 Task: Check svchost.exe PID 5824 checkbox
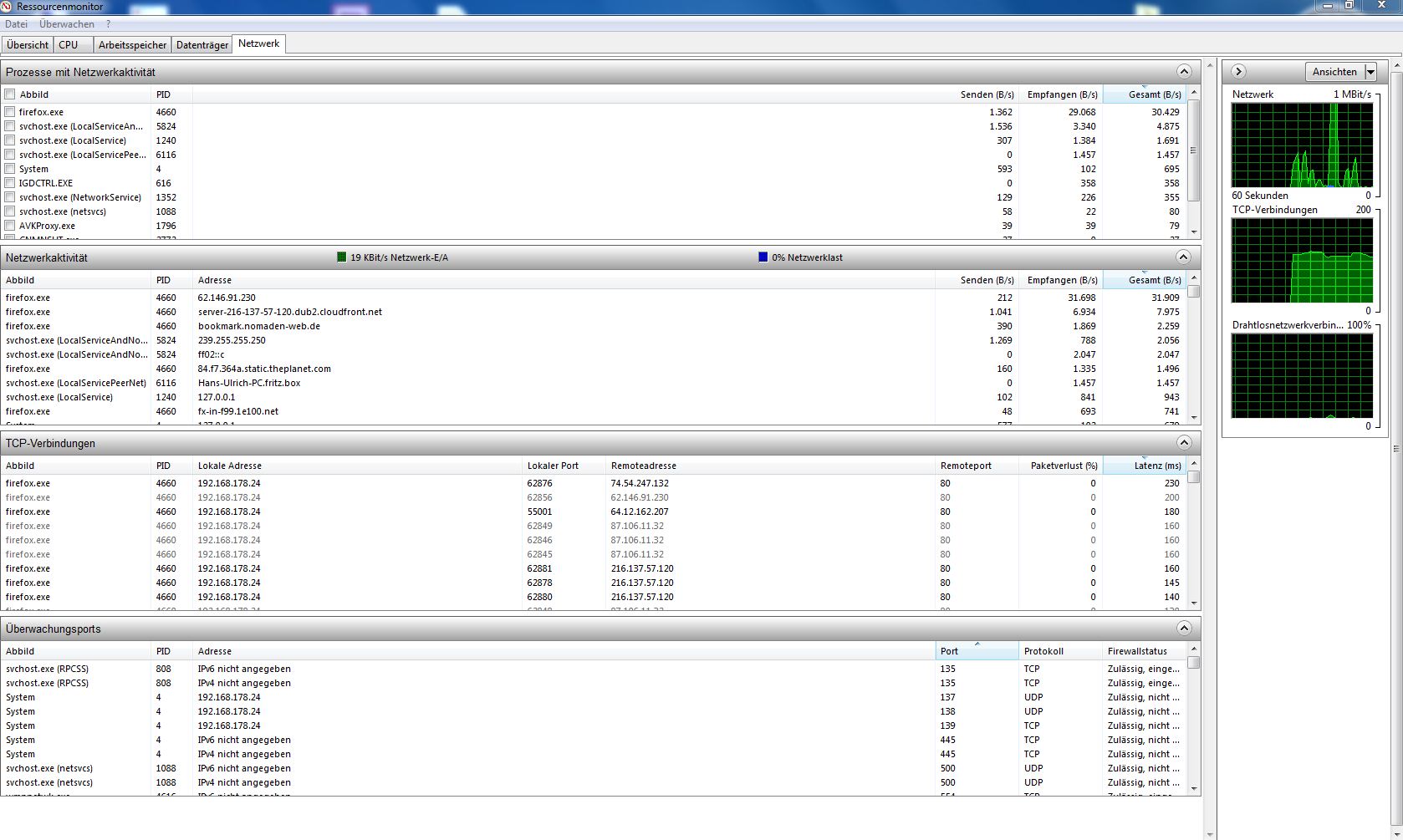tap(10, 126)
